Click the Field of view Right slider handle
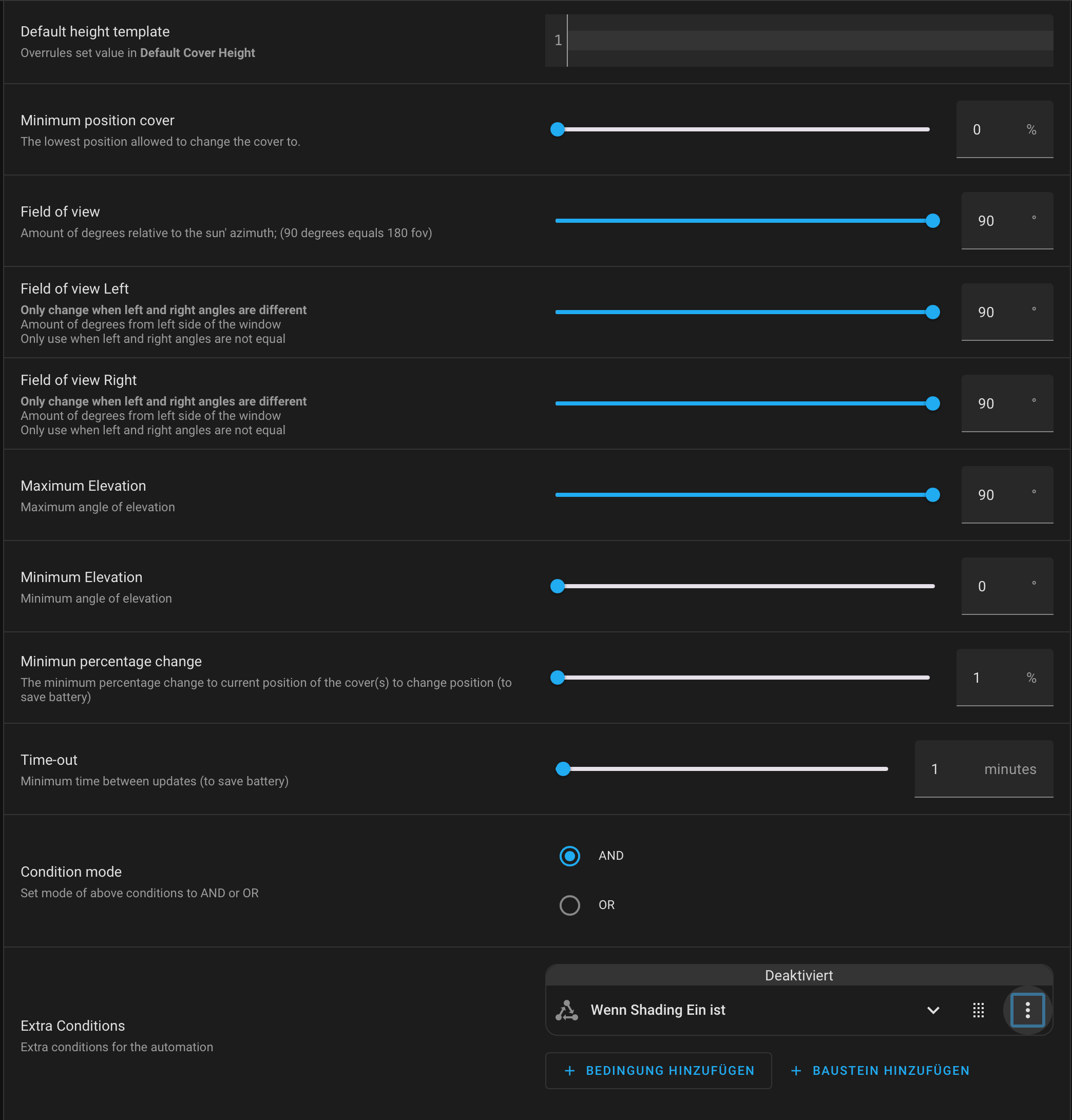 (932, 404)
